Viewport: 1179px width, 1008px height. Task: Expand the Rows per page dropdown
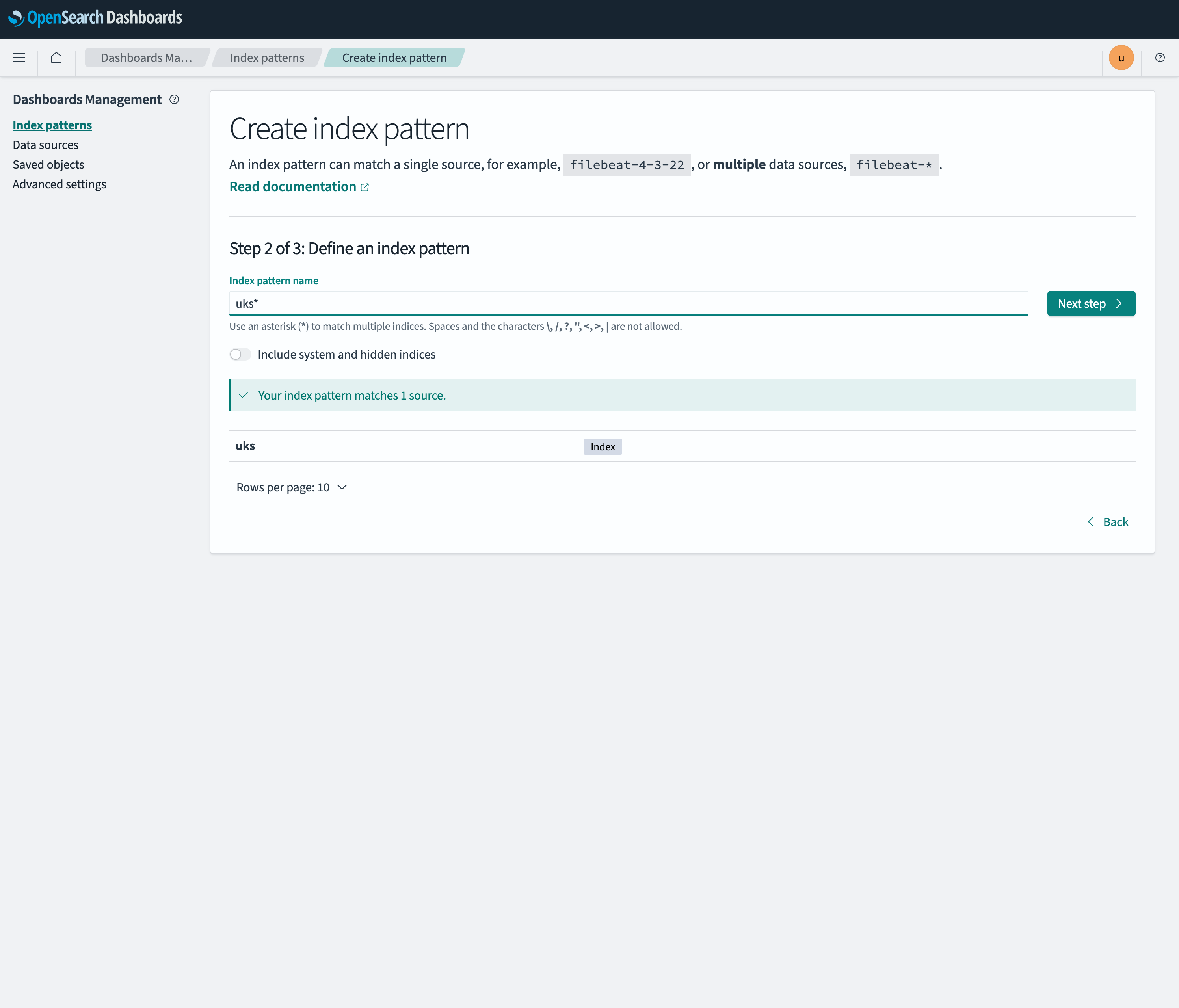coord(292,488)
